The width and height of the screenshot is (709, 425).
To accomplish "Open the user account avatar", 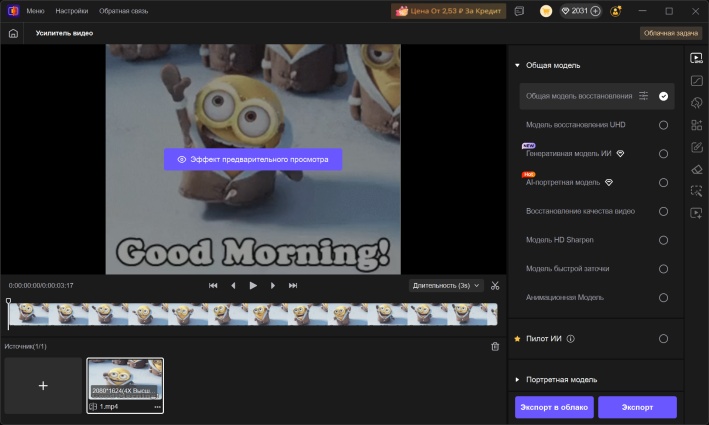I will pos(615,11).
